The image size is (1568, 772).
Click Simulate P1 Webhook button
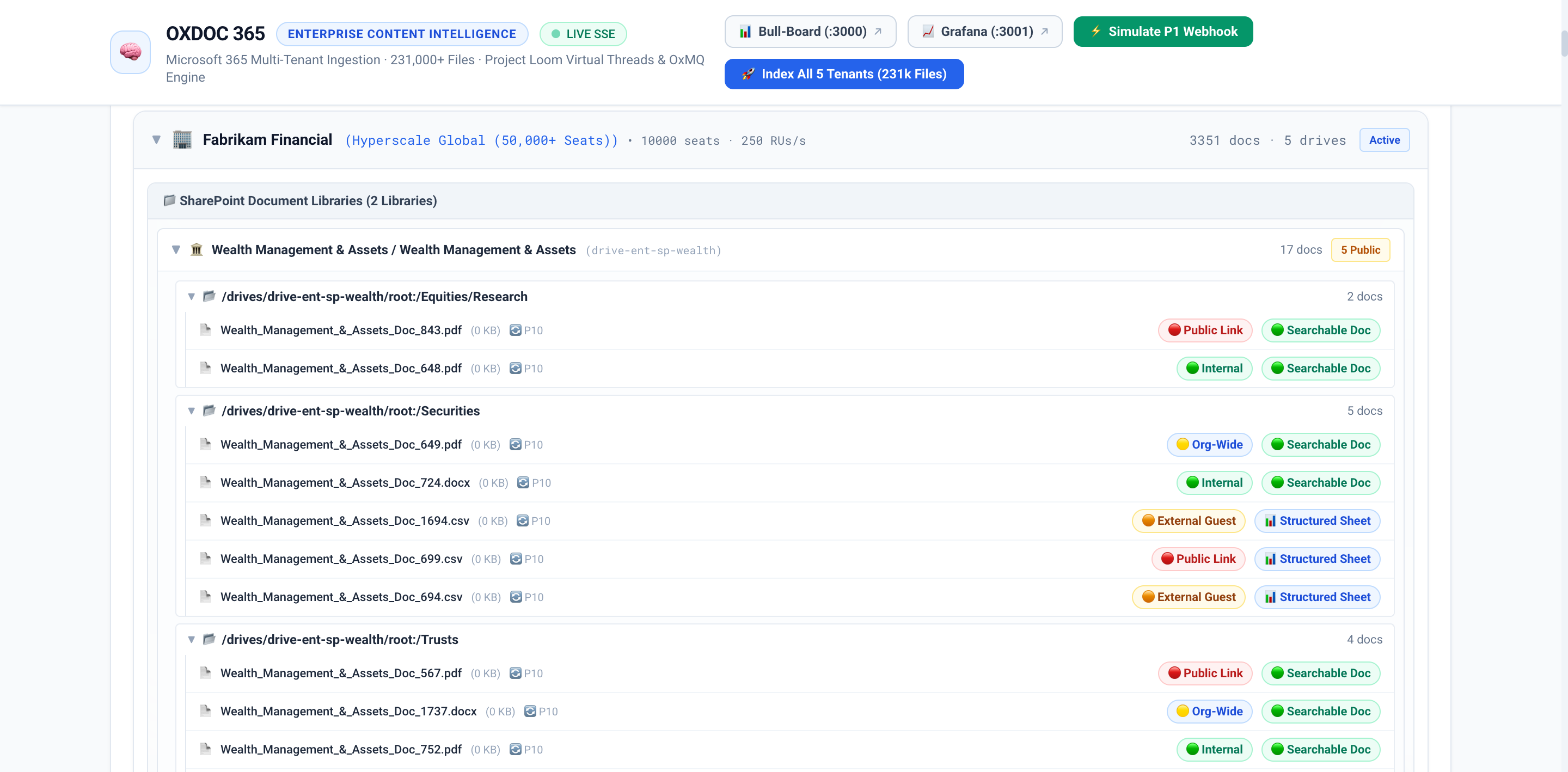point(1162,32)
